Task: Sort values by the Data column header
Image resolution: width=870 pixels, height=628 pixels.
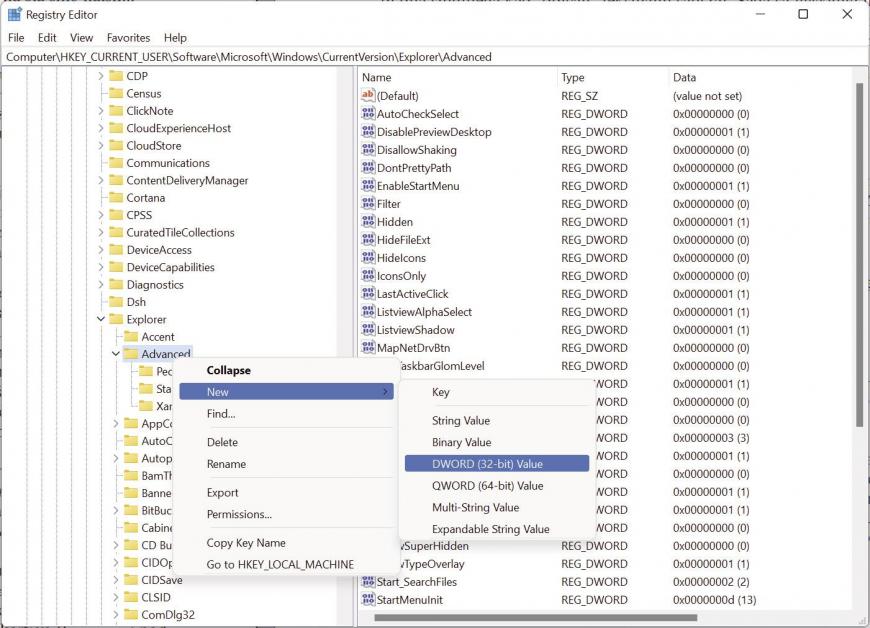Action: [761, 78]
